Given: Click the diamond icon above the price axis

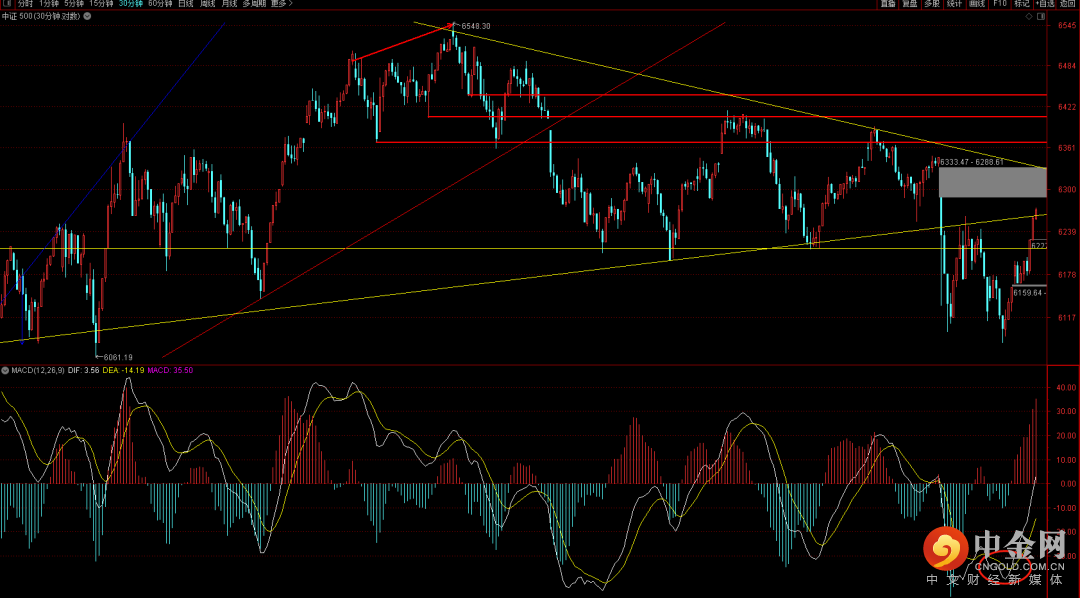Looking at the screenshot, I should click(x=1029, y=16).
